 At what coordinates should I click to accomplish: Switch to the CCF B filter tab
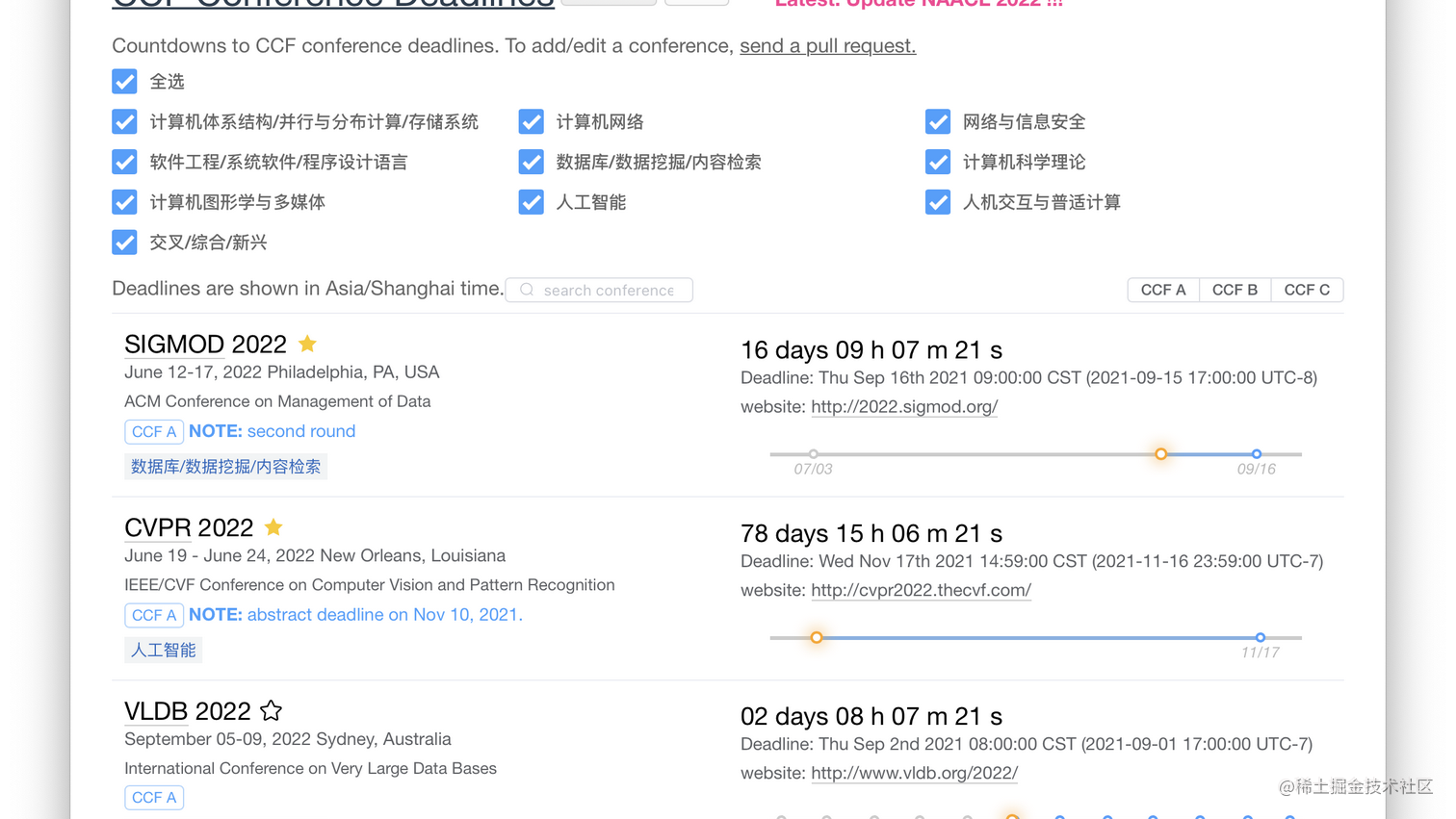[1235, 290]
